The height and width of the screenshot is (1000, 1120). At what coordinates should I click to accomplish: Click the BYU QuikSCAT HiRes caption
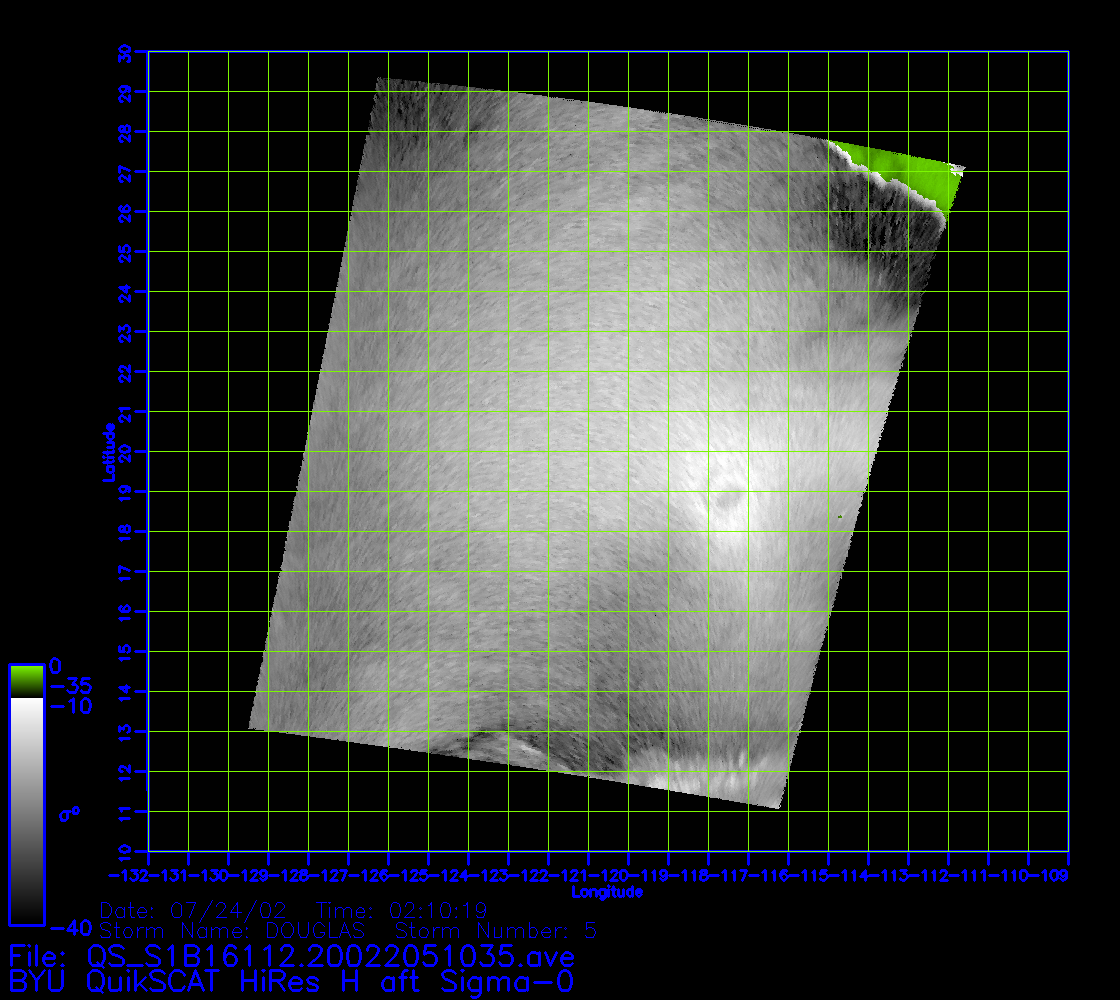pos(290,981)
